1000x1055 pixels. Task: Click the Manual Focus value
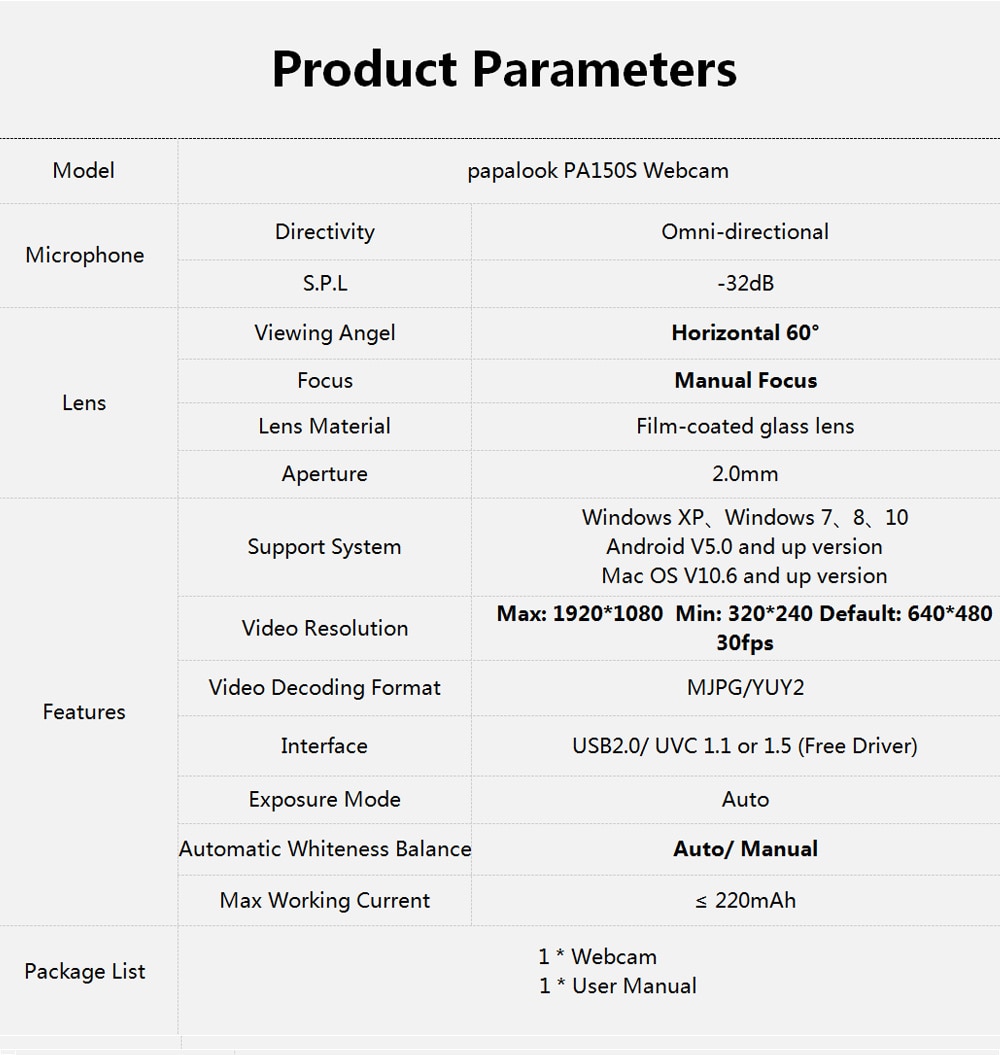746,381
